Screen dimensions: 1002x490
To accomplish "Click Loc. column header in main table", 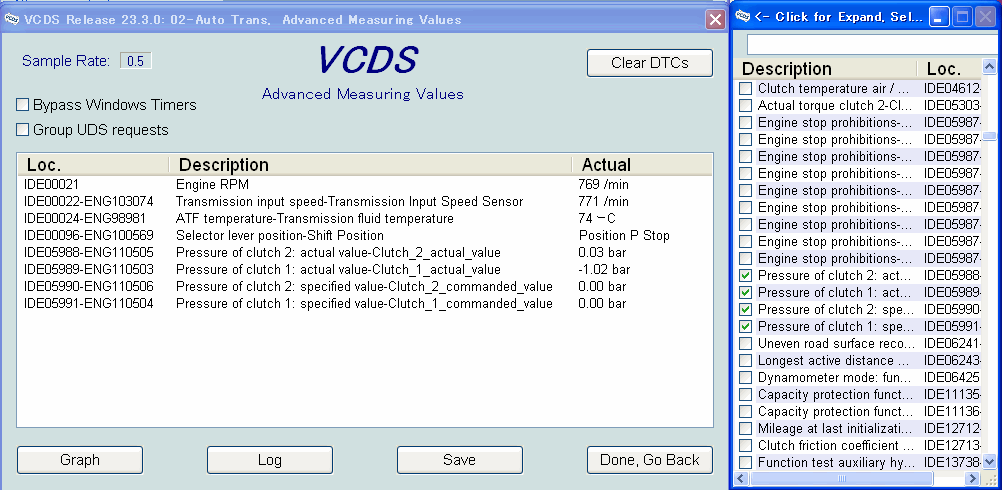I will point(92,165).
